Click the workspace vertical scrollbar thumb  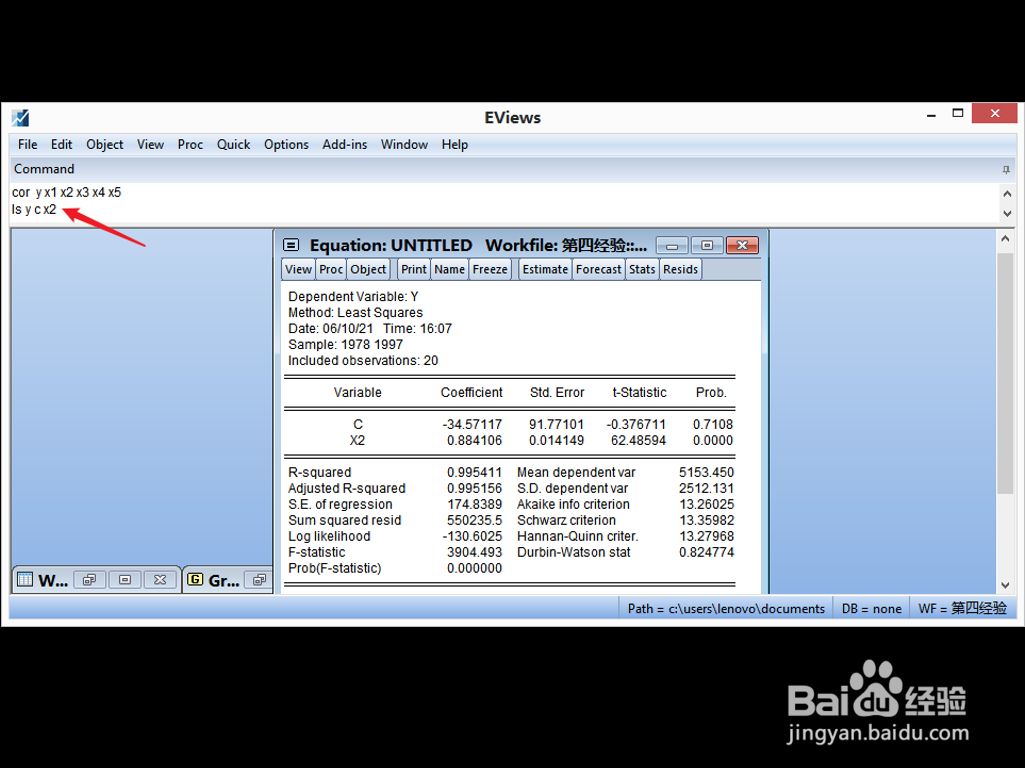point(1005,373)
